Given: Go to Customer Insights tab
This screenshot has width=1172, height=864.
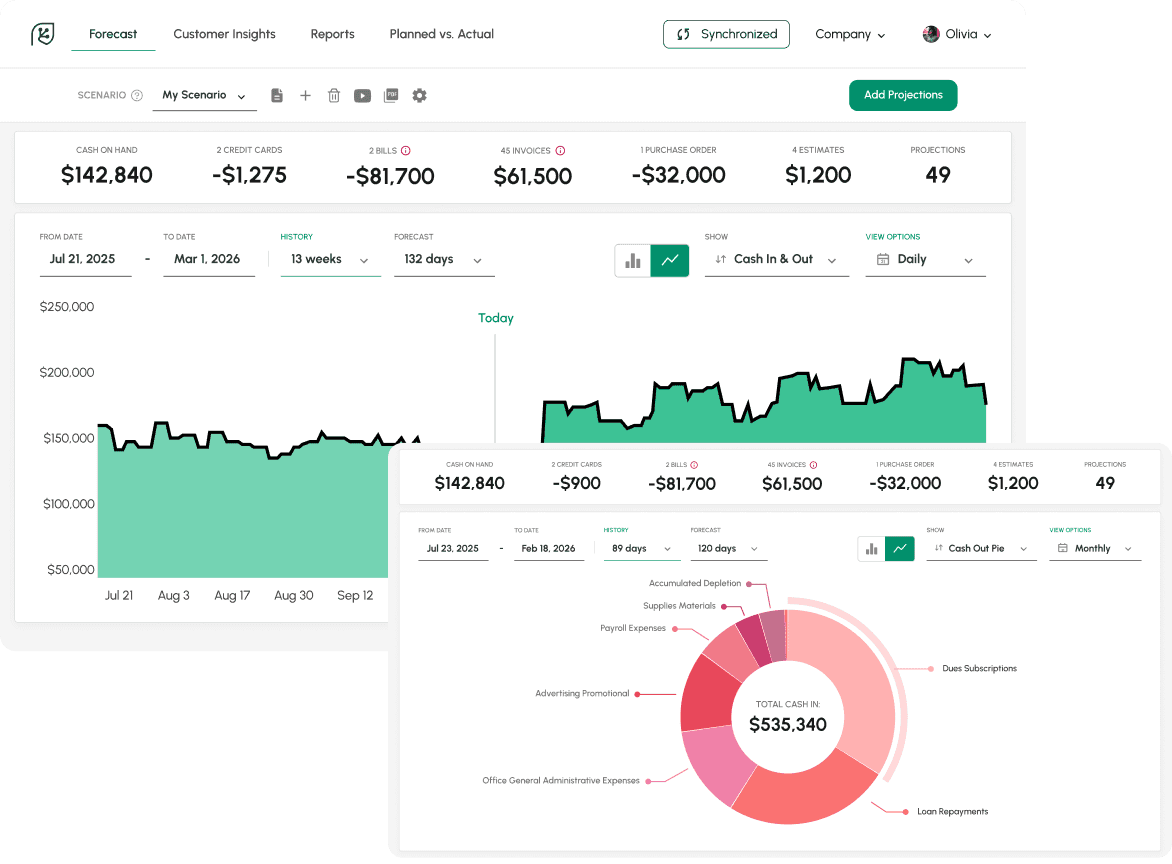Looking at the screenshot, I should click(x=224, y=34).
